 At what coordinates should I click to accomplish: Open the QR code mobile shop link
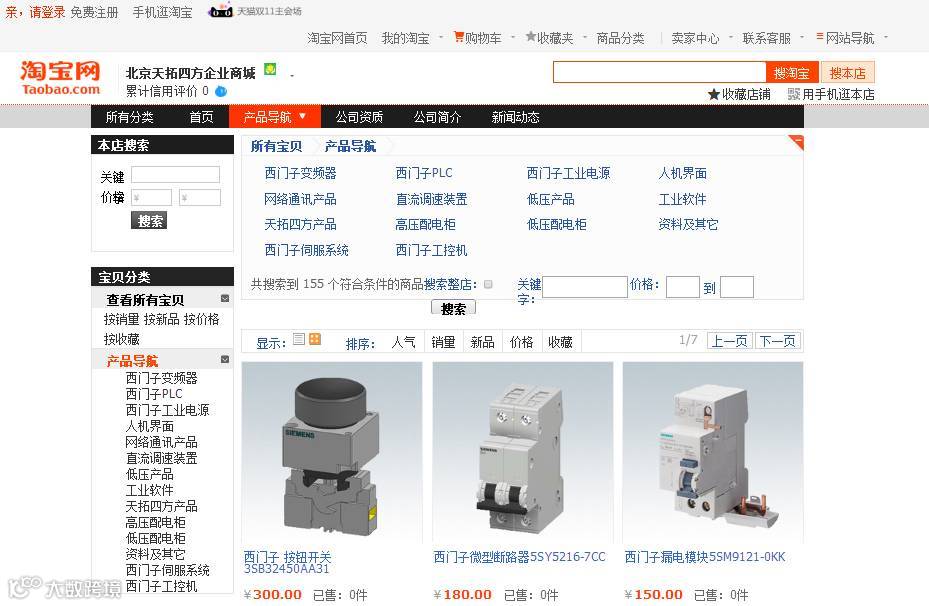point(831,94)
